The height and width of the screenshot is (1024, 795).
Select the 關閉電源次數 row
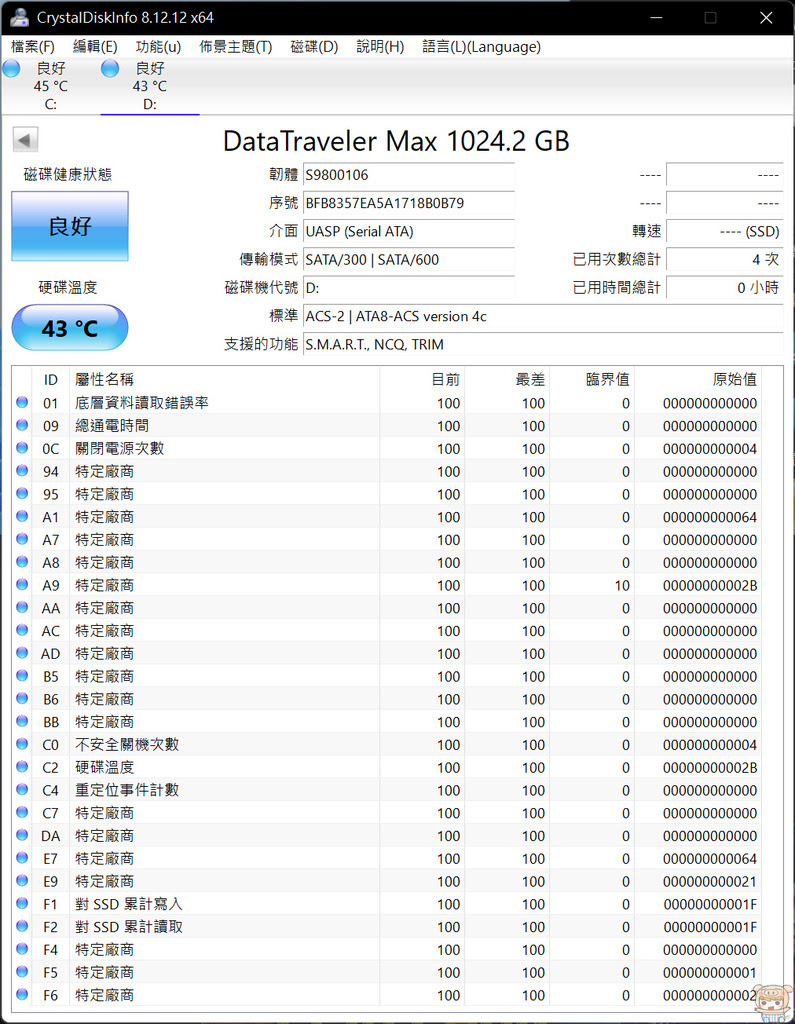coord(387,449)
